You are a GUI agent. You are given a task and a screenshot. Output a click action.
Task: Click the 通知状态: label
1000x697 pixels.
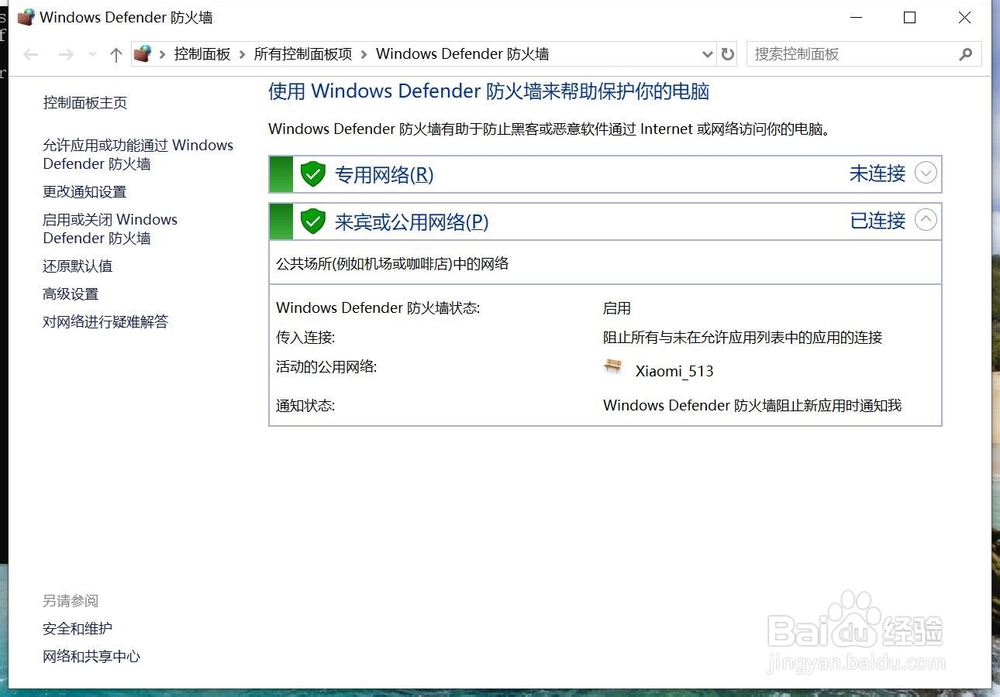pyautogui.click(x=305, y=406)
